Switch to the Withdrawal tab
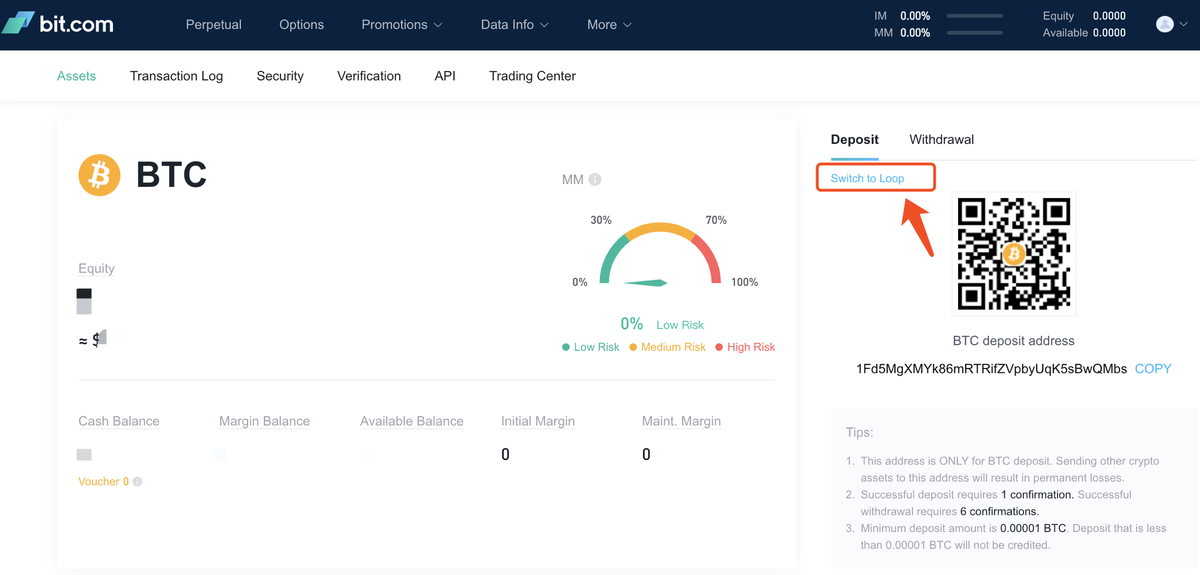Image resolution: width=1200 pixels, height=575 pixels. (942, 140)
